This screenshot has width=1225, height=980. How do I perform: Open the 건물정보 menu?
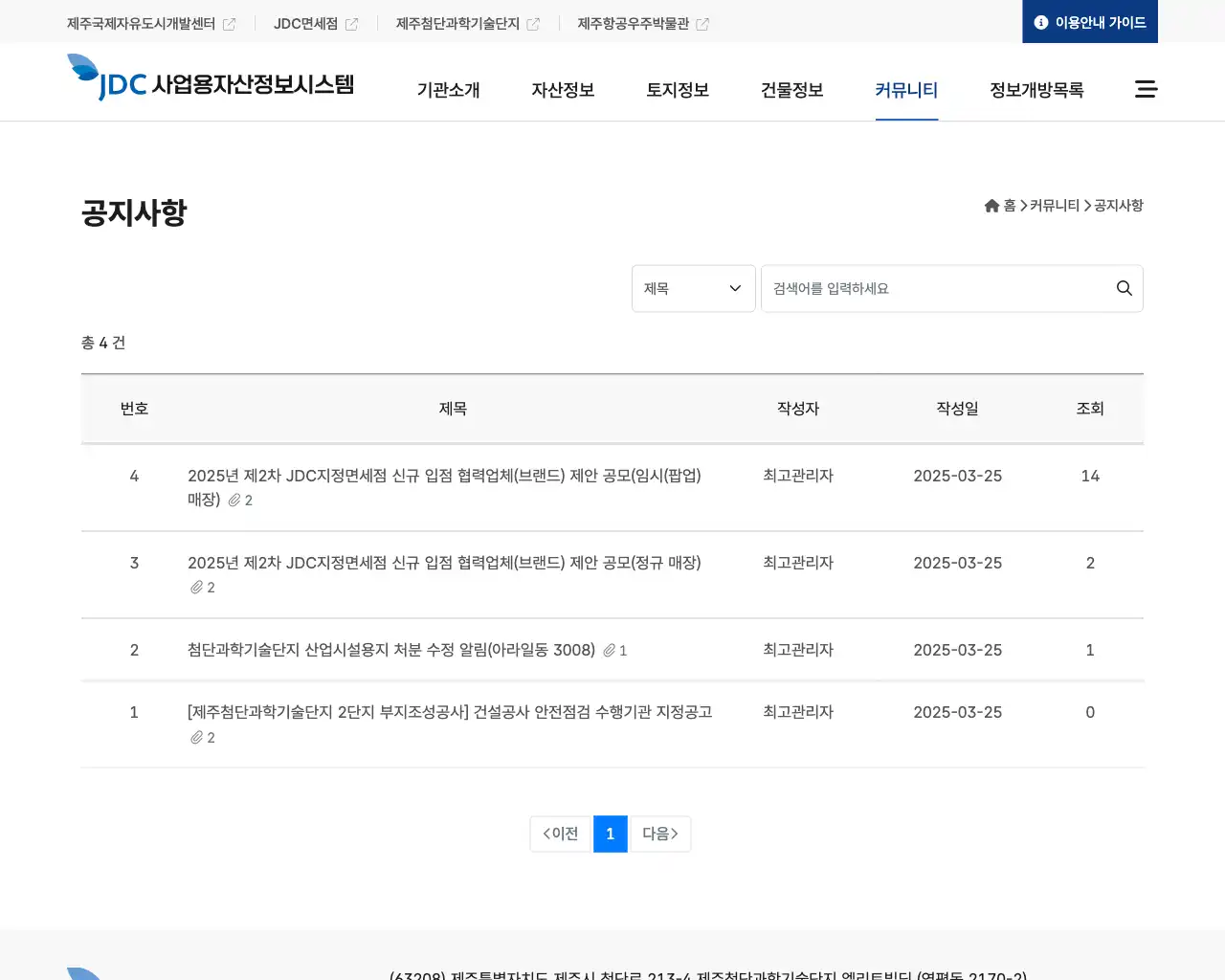click(x=791, y=90)
